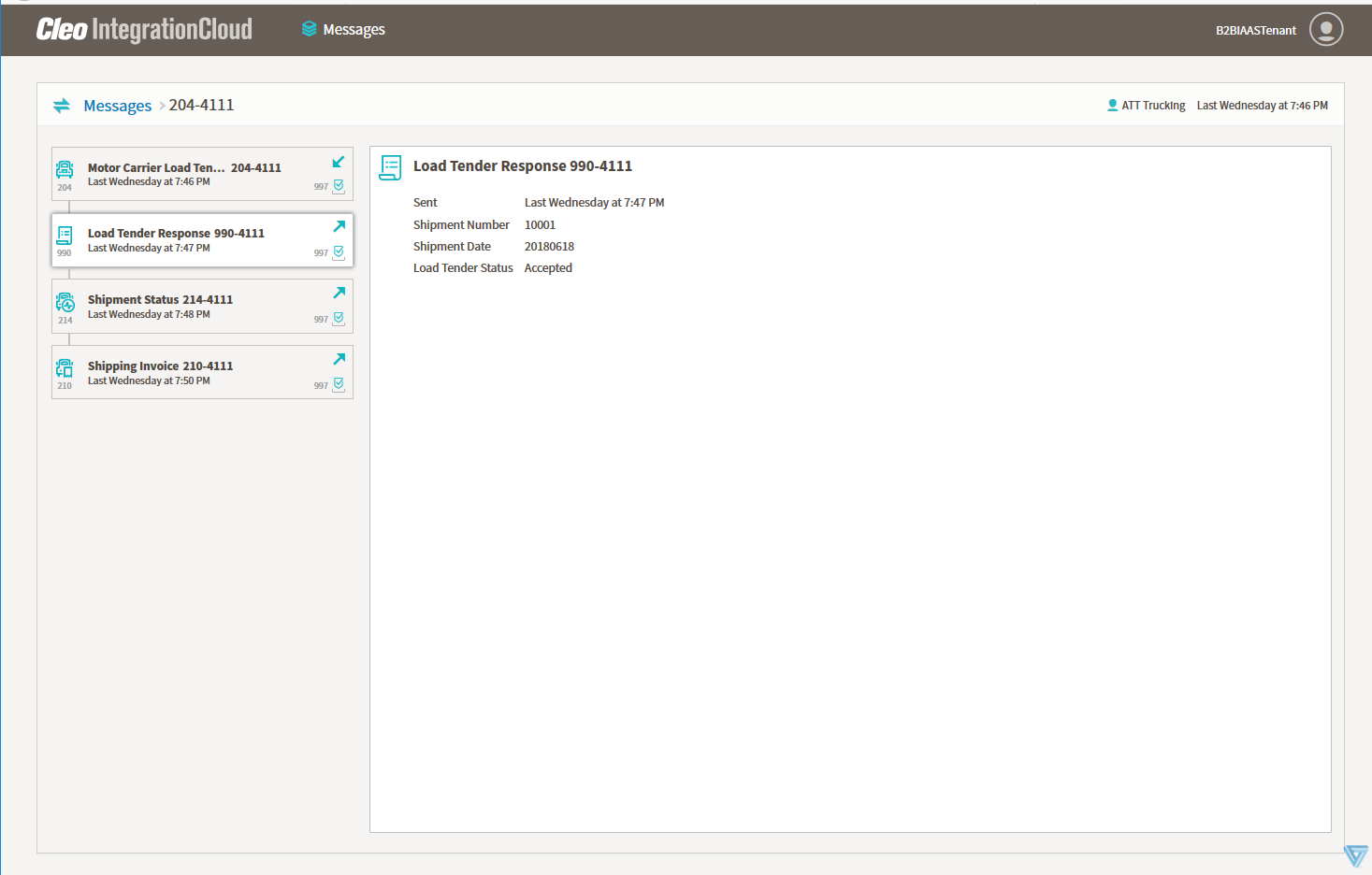
Task: Click the Messages stack icon in the top bar
Action: coord(310,29)
